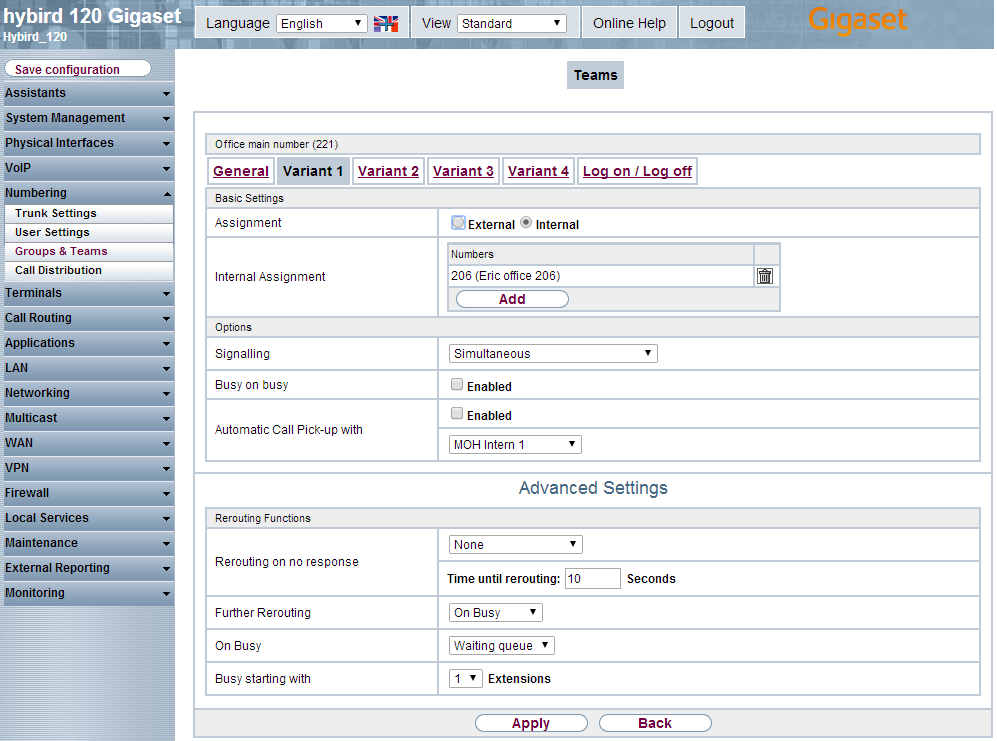Switch to the Variant 2 tab
Image resolution: width=997 pixels, height=741 pixels.
click(x=388, y=171)
